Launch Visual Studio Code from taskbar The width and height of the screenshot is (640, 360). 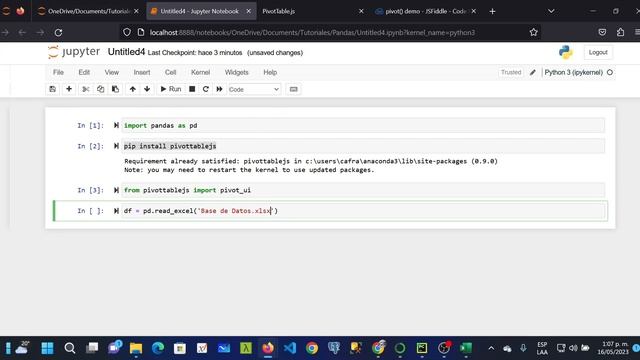pos(290,348)
